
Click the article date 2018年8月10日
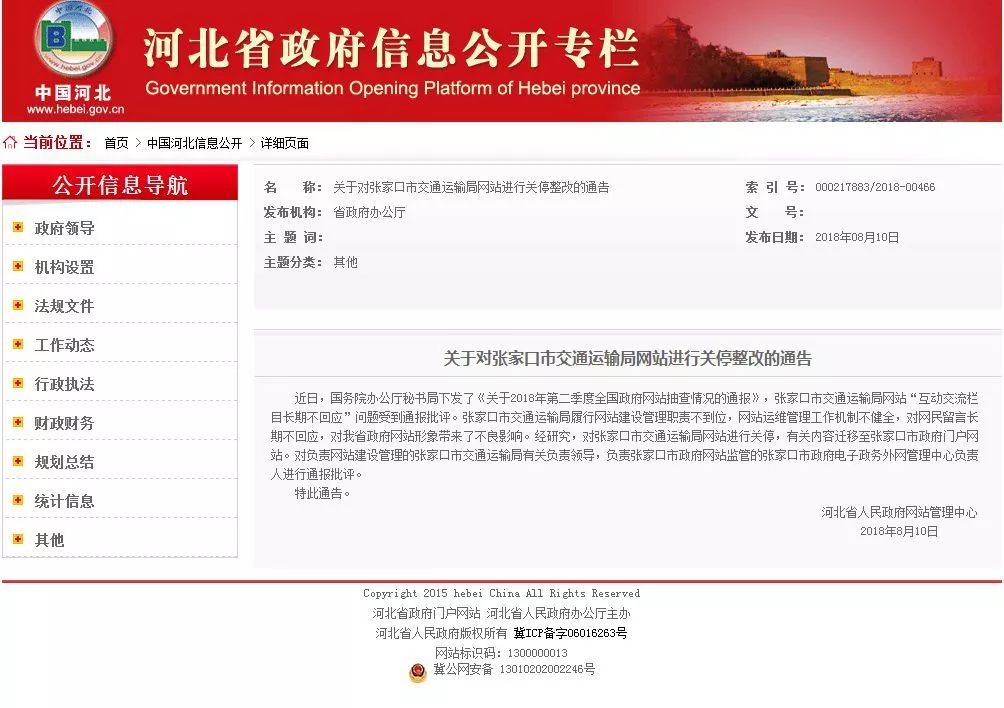(x=899, y=531)
